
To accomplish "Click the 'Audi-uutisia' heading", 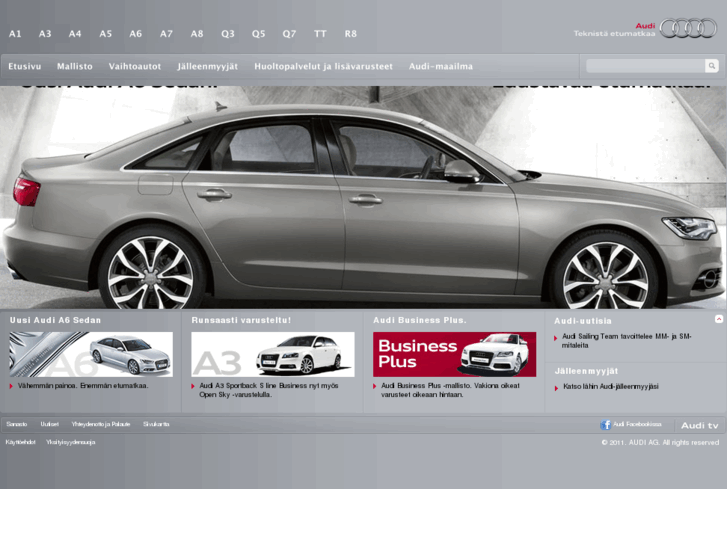I will (x=583, y=321).
